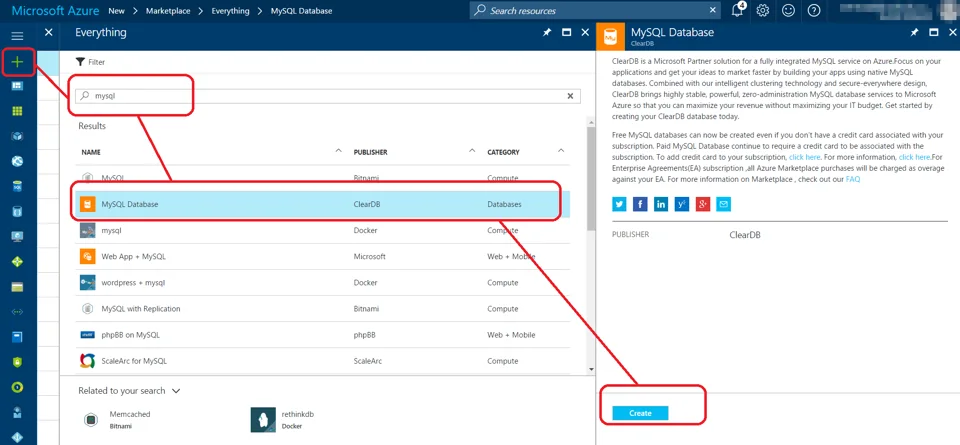
Task: Open the settings gear in top bar
Action: 762,10
